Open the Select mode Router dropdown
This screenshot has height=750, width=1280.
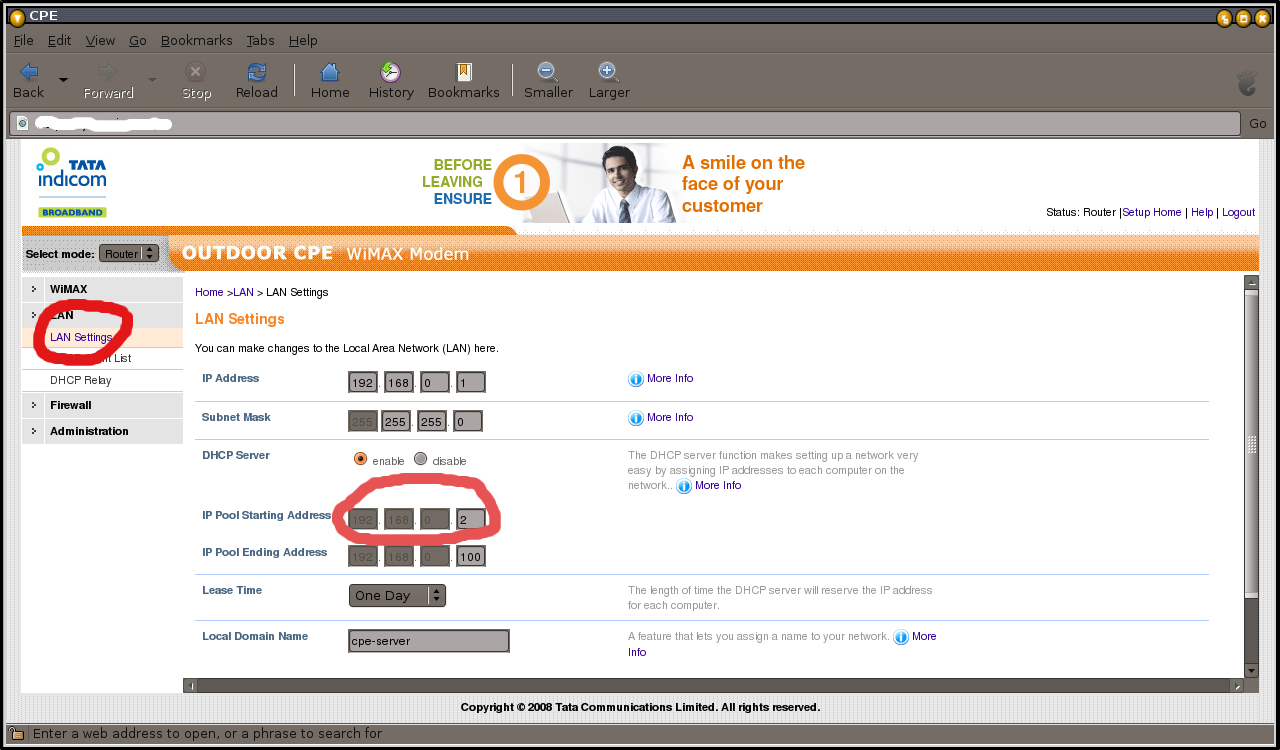pos(129,254)
